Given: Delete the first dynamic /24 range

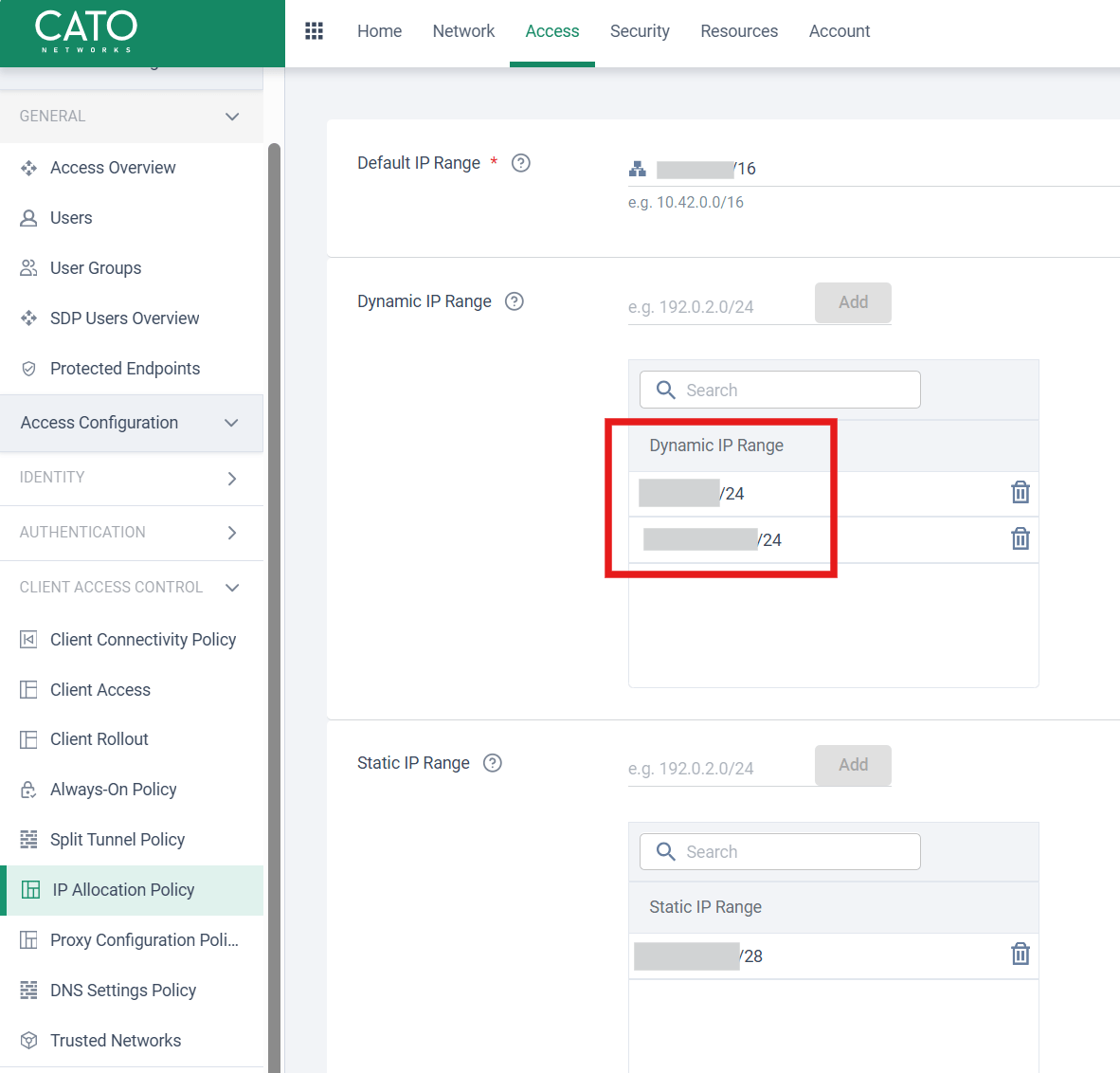Looking at the screenshot, I should coord(1020,493).
